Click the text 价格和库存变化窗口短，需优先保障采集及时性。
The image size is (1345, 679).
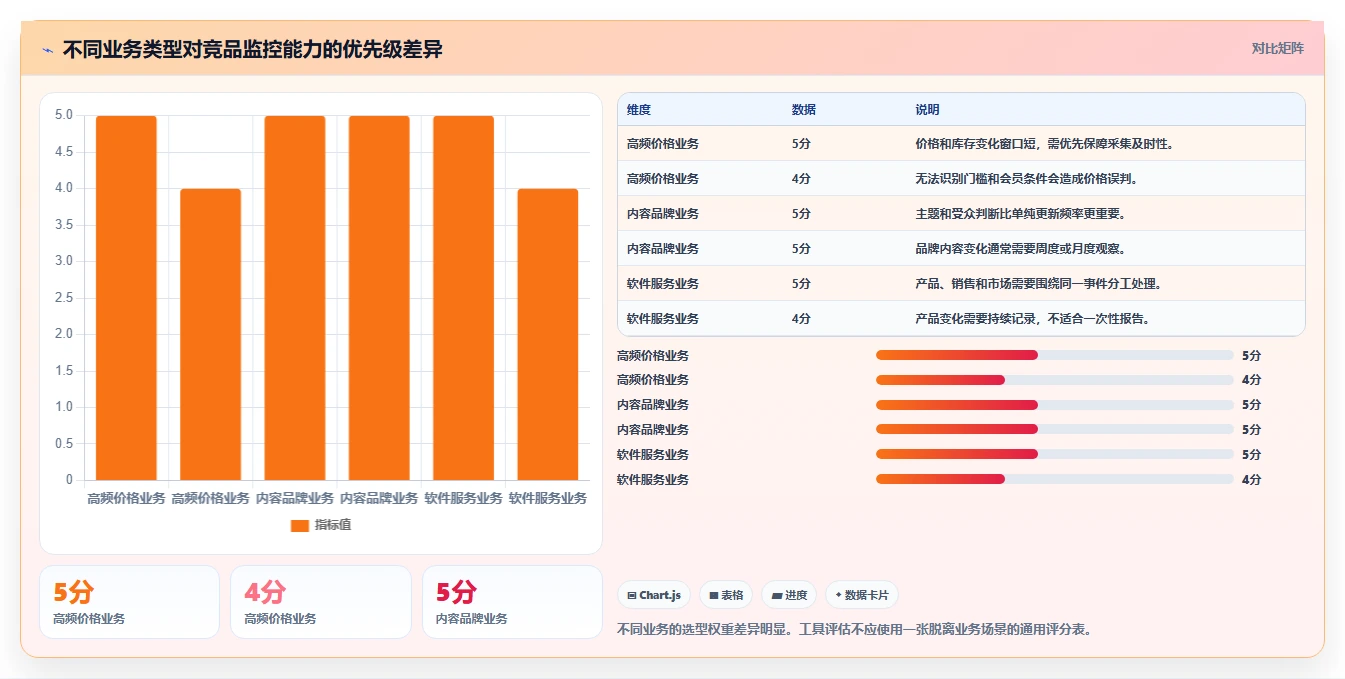click(1045, 144)
